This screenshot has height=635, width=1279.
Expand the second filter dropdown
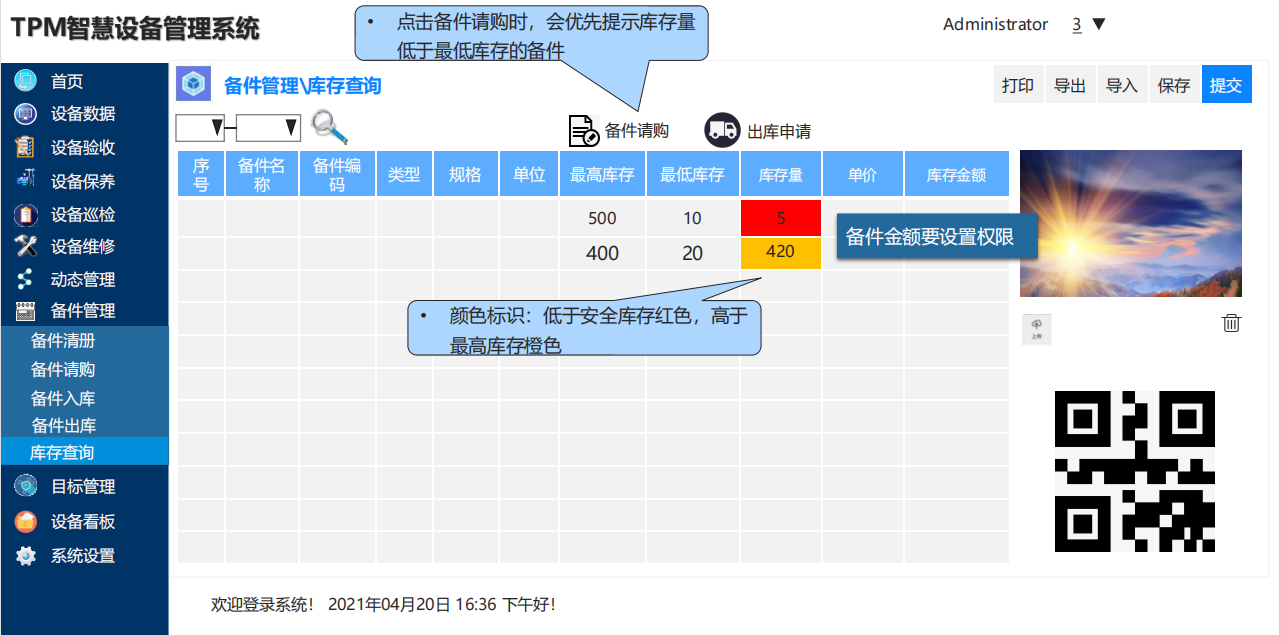point(269,128)
